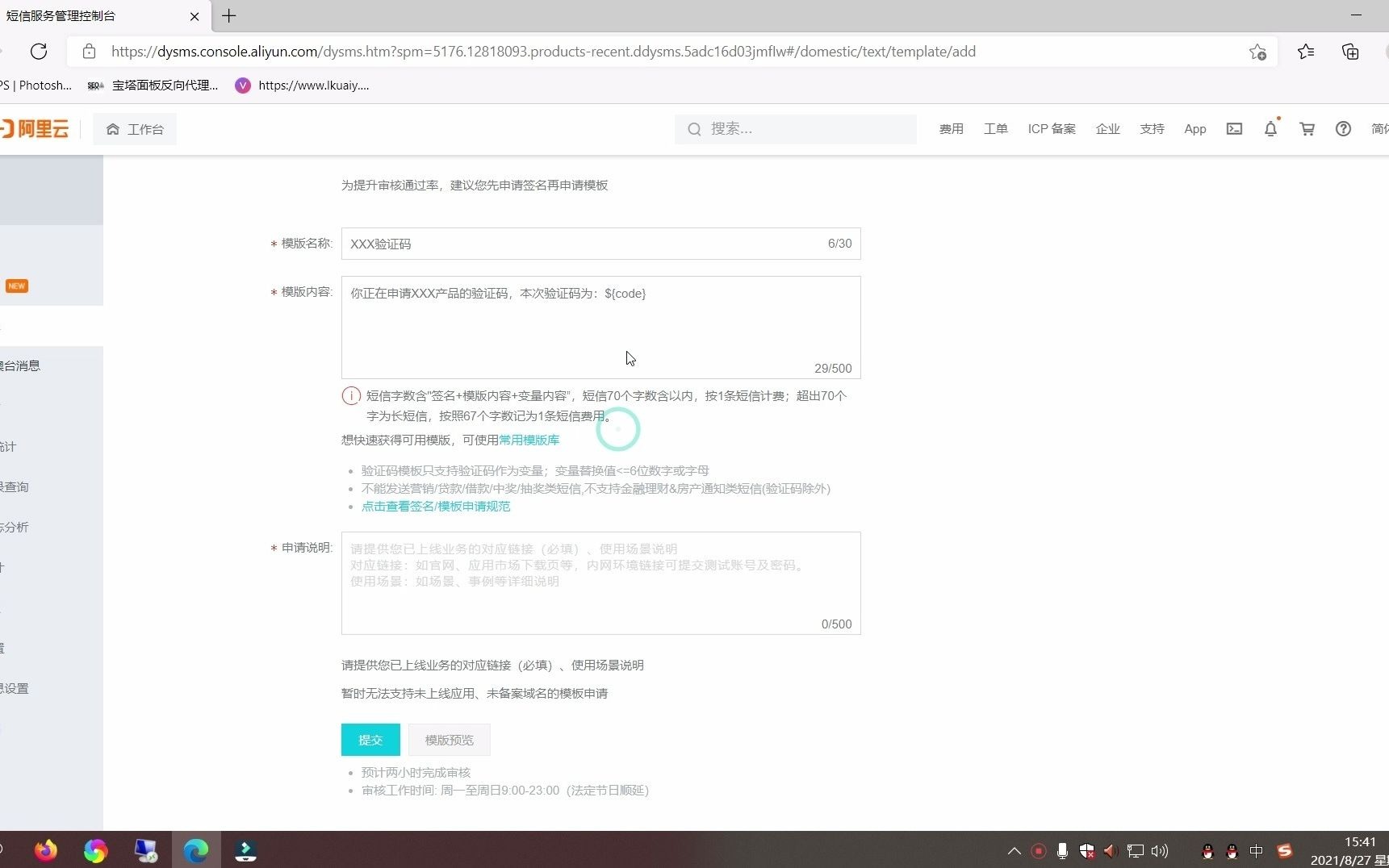Click the NEW badge in the sidebar
Screen dimensions: 1389x868
(x=17, y=286)
